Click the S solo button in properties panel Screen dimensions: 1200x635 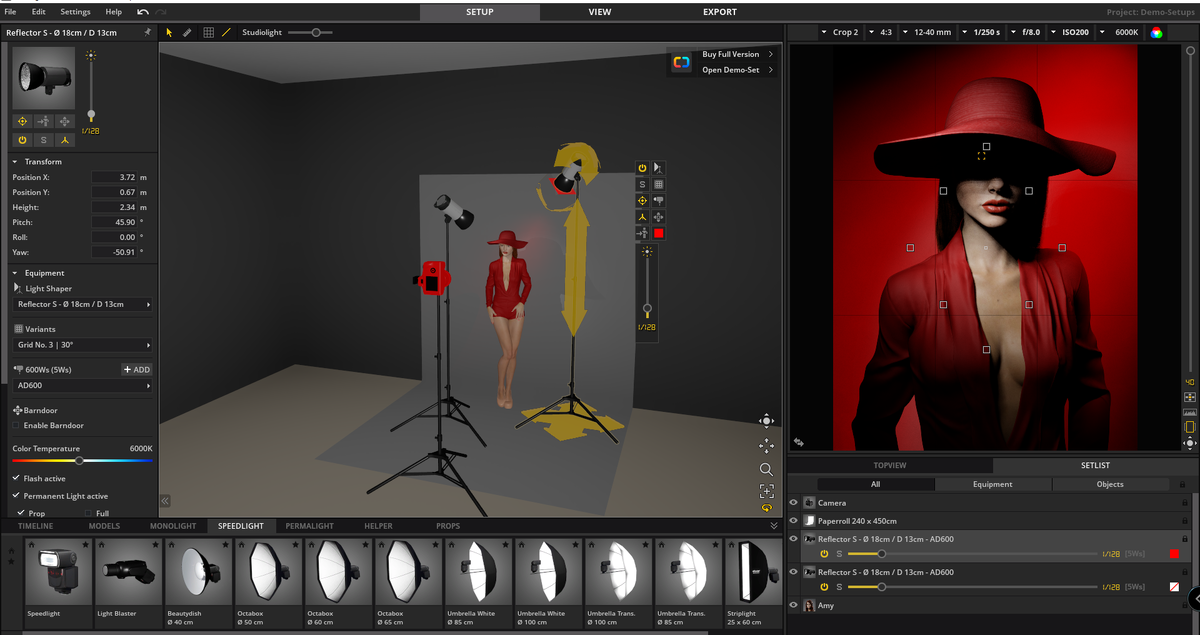point(43,140)
